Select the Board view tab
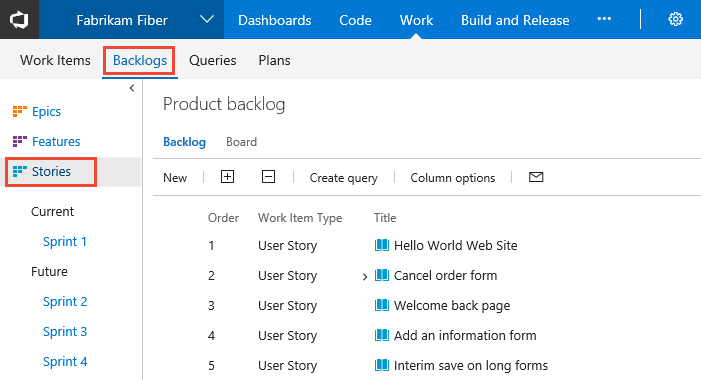The width and height of the screenshot is (701, 380). (241, 142)
